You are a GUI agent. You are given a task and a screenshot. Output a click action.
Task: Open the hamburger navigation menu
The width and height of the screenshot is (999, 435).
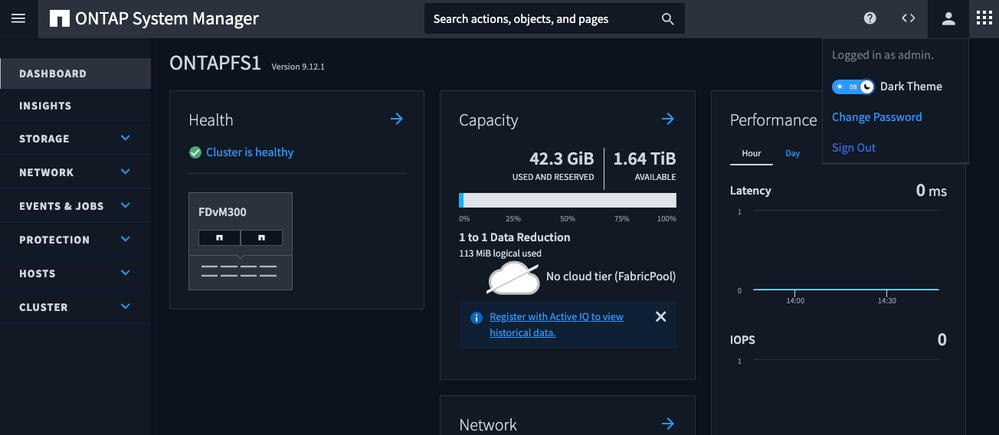tap(18, 19)
